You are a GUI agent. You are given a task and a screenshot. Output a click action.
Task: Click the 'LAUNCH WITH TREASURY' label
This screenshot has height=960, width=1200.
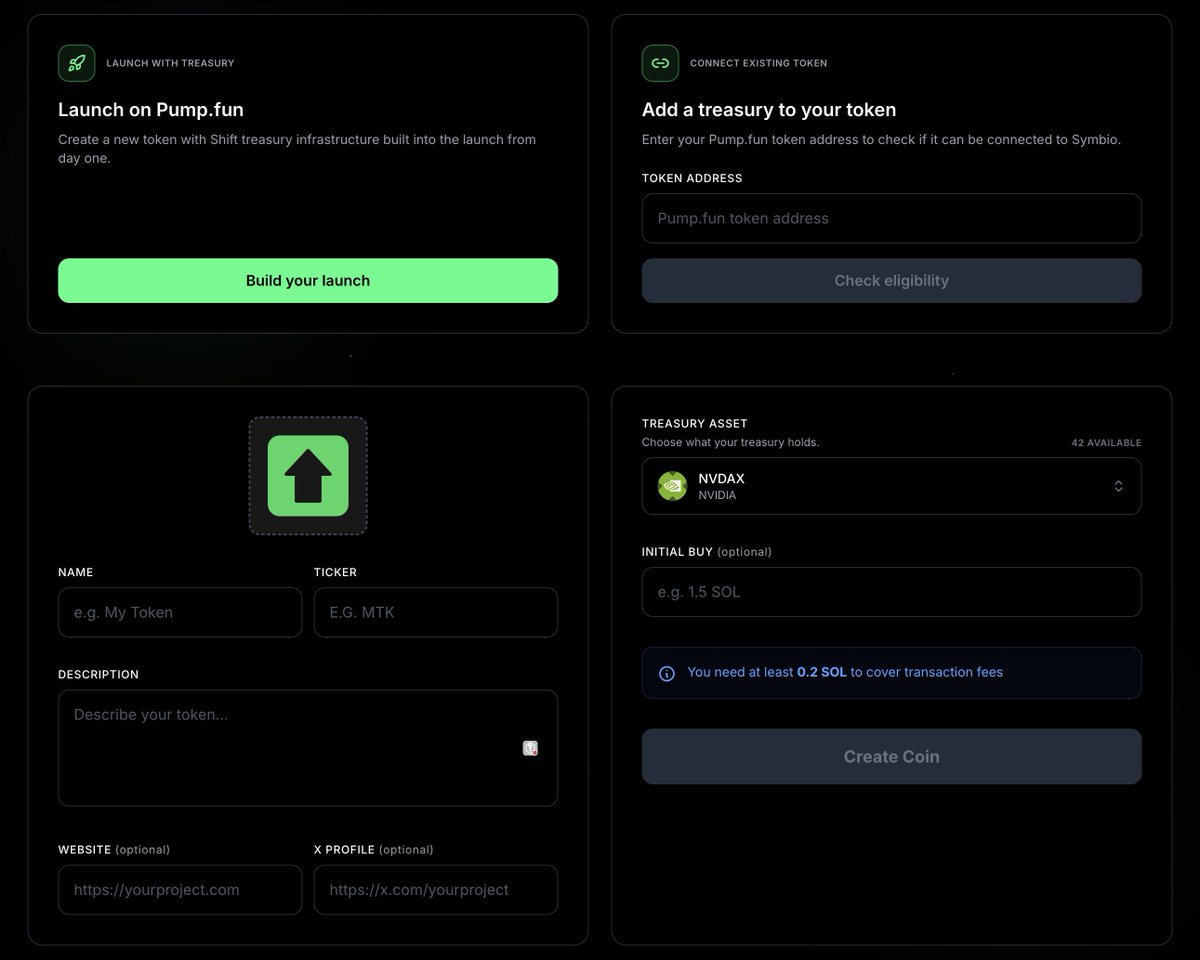click(170, 63)
